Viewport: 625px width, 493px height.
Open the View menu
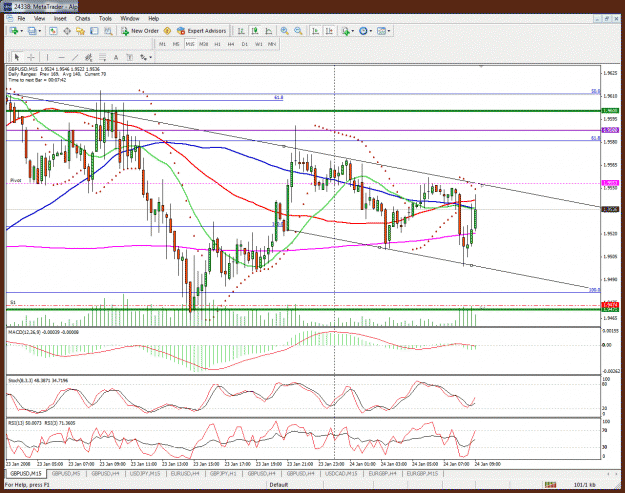pyautogui.click(x=39, y=18)
